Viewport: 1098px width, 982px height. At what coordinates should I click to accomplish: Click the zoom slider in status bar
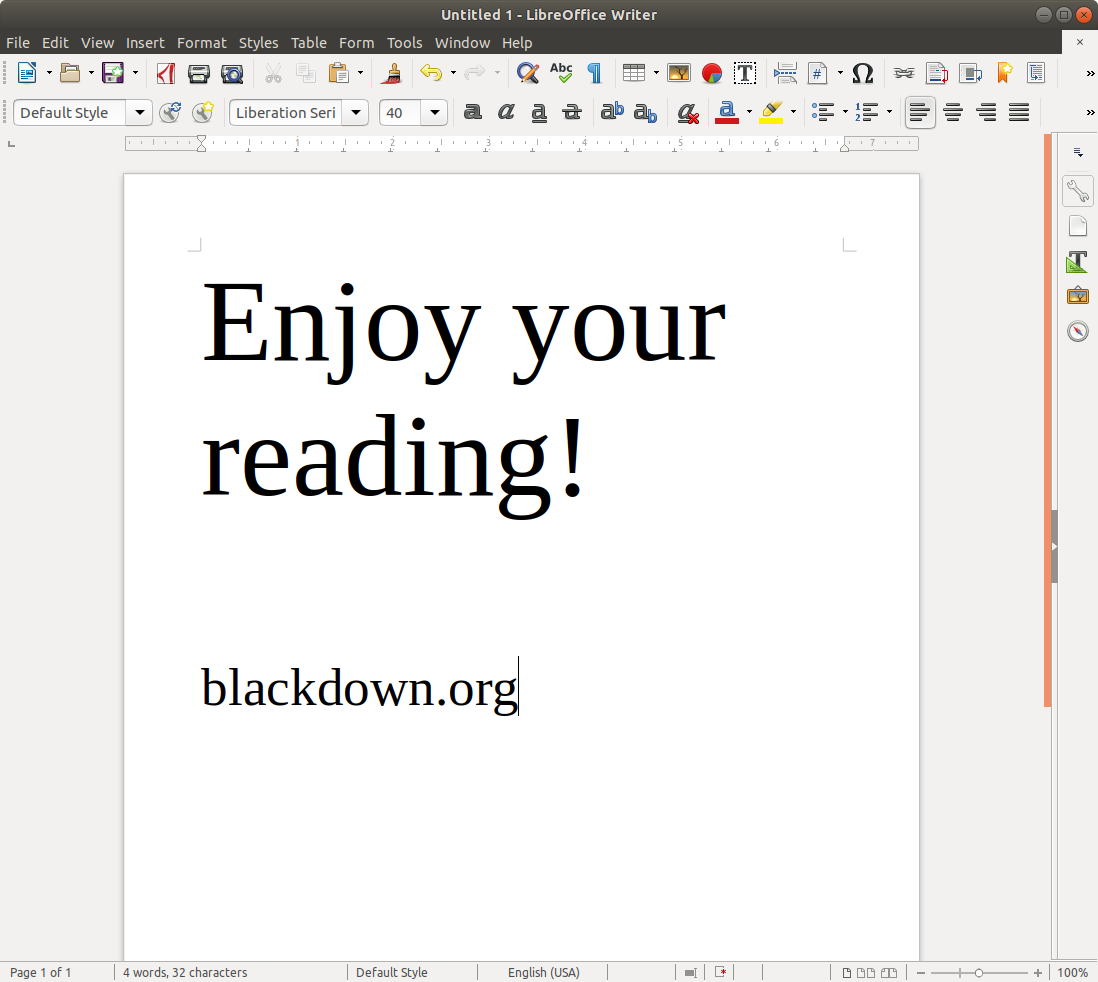(x=978, y=972)
